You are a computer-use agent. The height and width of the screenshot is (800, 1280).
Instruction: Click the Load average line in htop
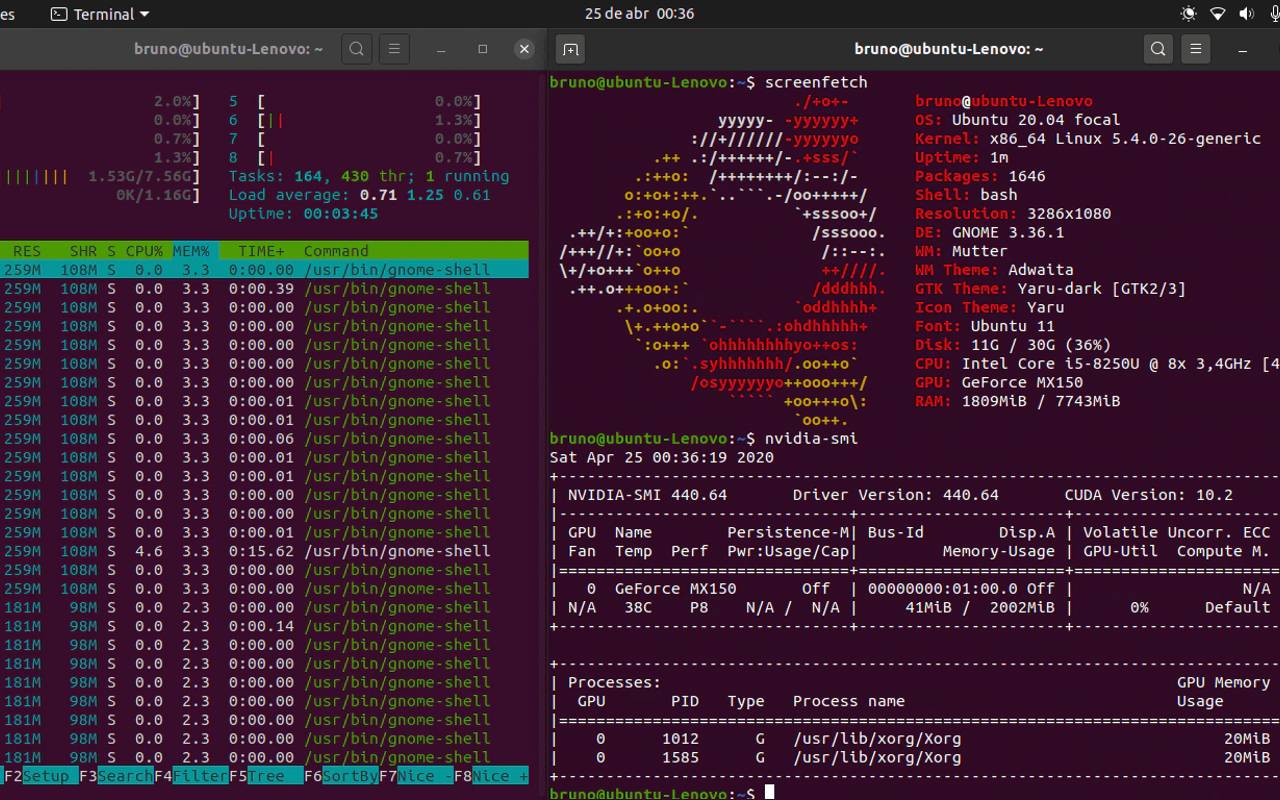[x=360, y=195]
